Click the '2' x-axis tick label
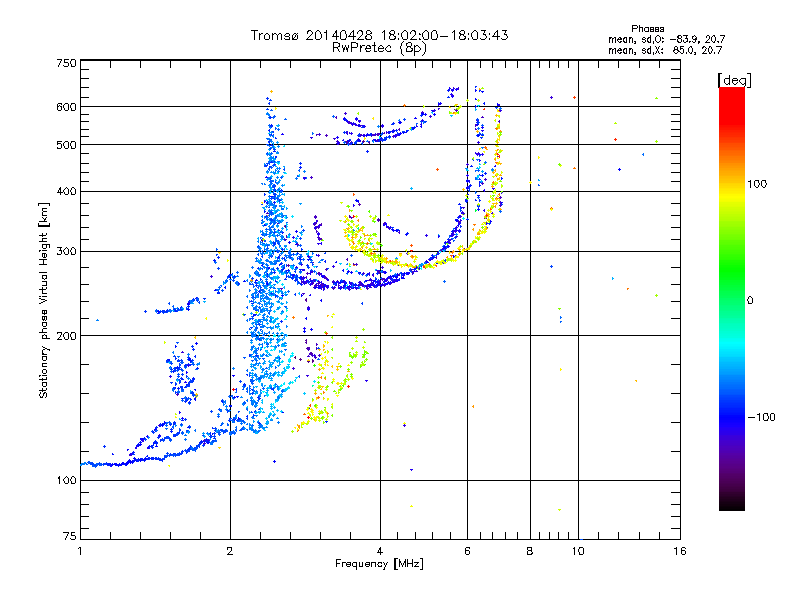The width and height of the screenshot is (800, 600). 230,551
